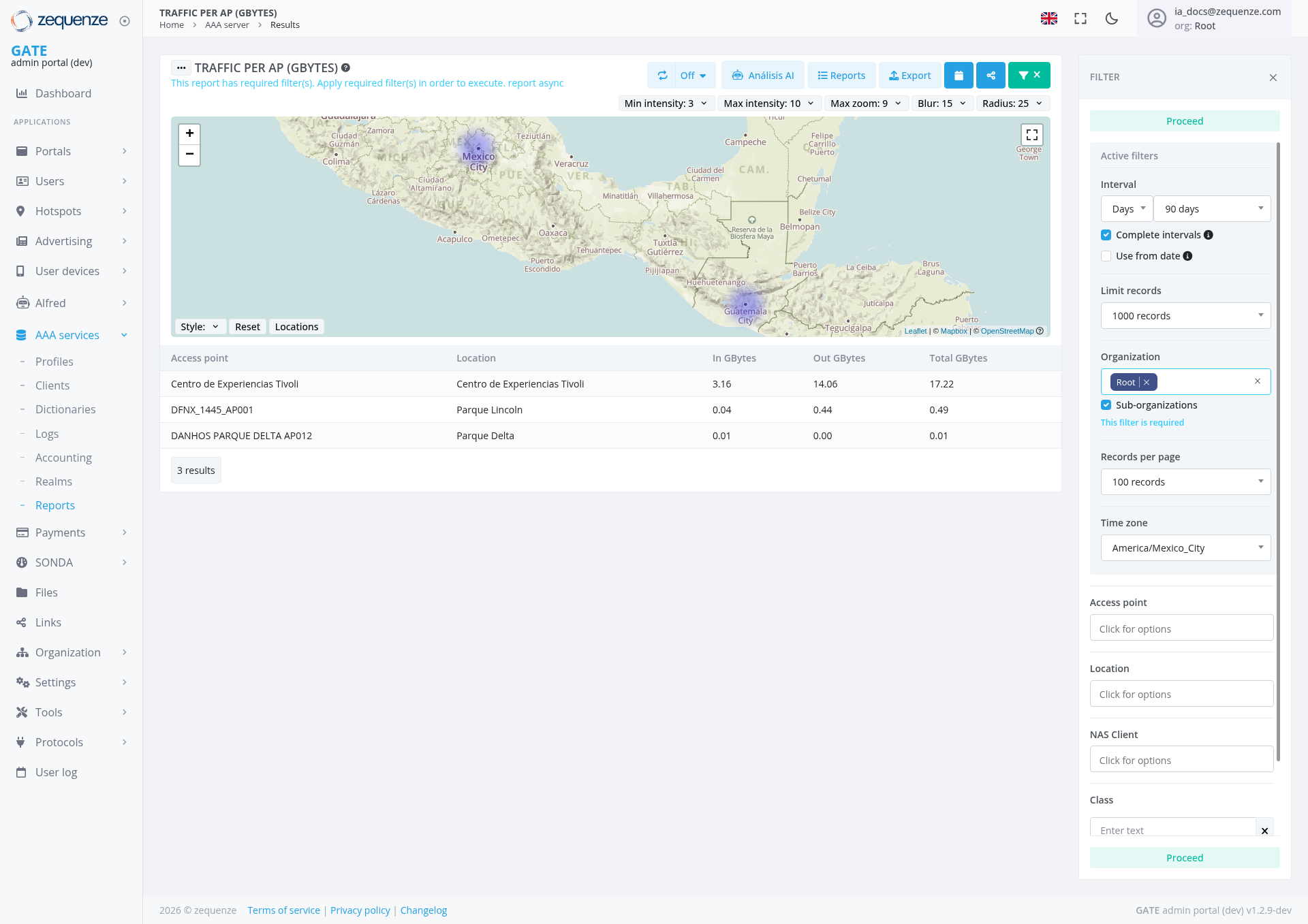Click map attribution help icon
Screen dimensions: 1308x924
1040,331
